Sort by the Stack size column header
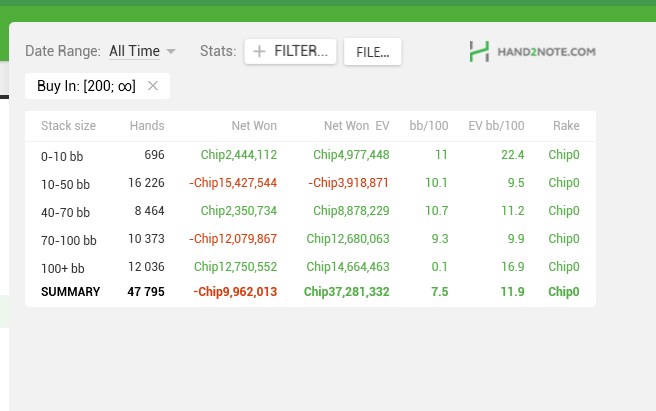The image size is (656, 411). (68, 126)
